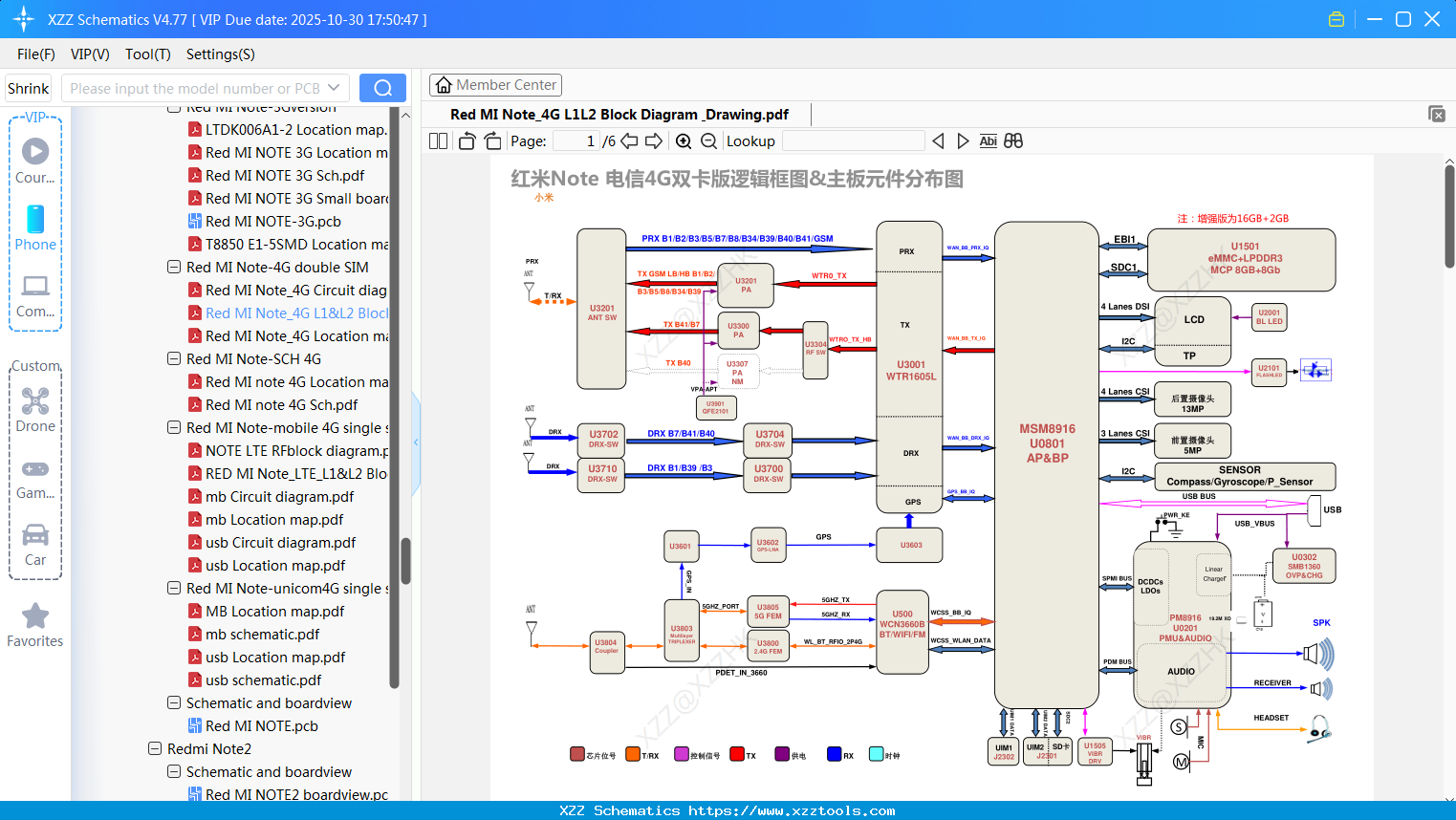The image size is (1456, 820).
Task: Click the Member Center button
Action: tap(495, 84)
